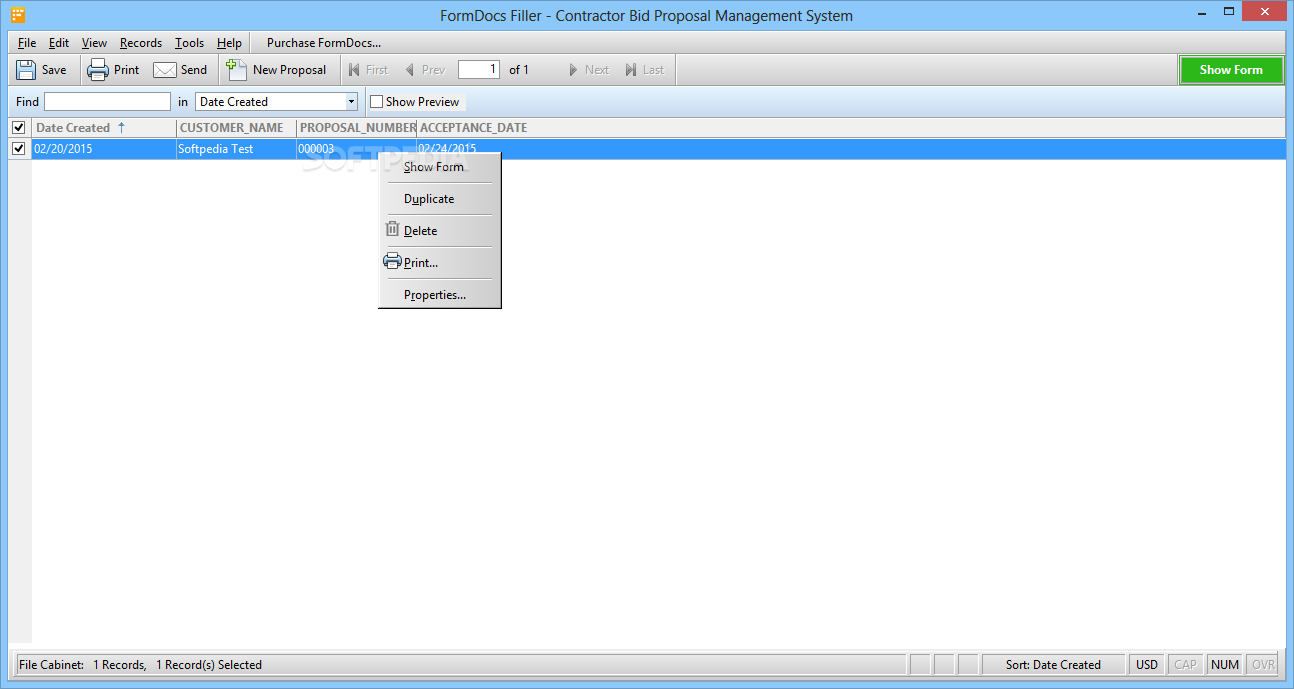The width and height of the screenshot is (1294, 689).
Task: Click the NUM status bar indicator
Action: pos(1225,665)
